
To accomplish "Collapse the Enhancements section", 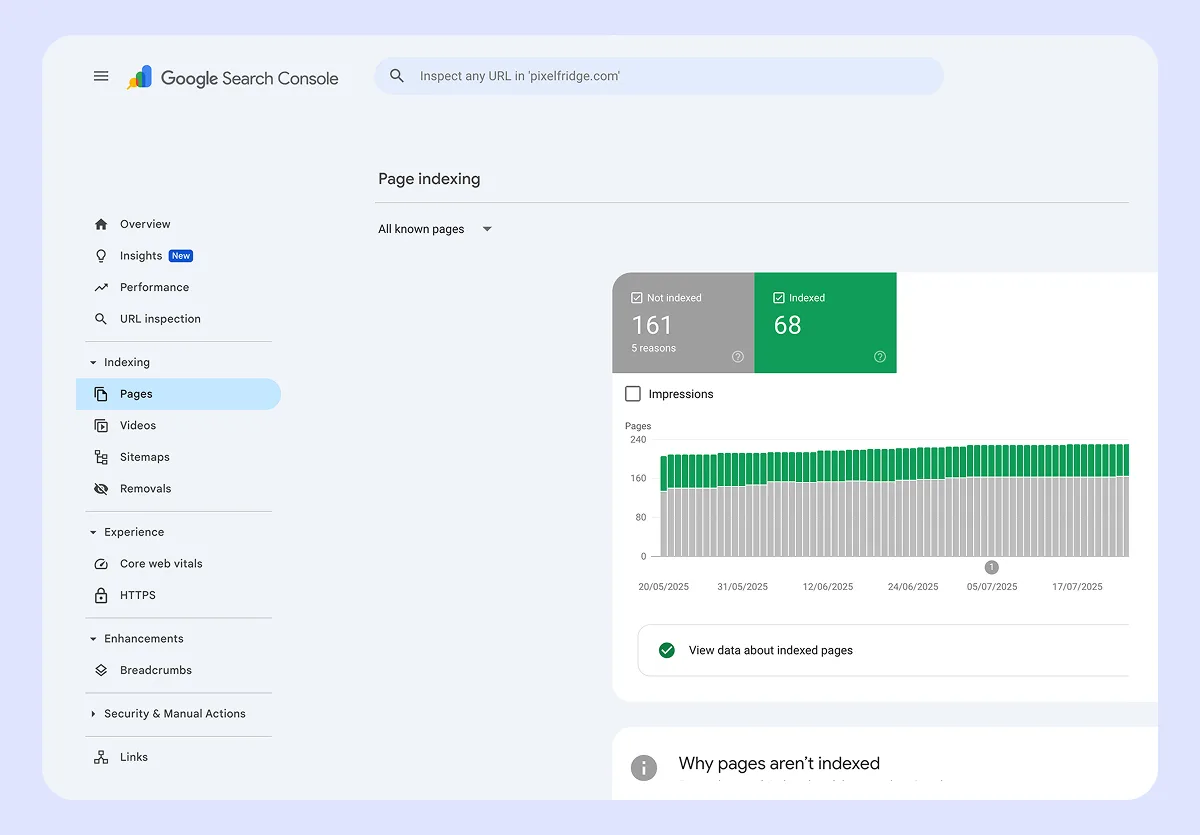I will (93, 639).
